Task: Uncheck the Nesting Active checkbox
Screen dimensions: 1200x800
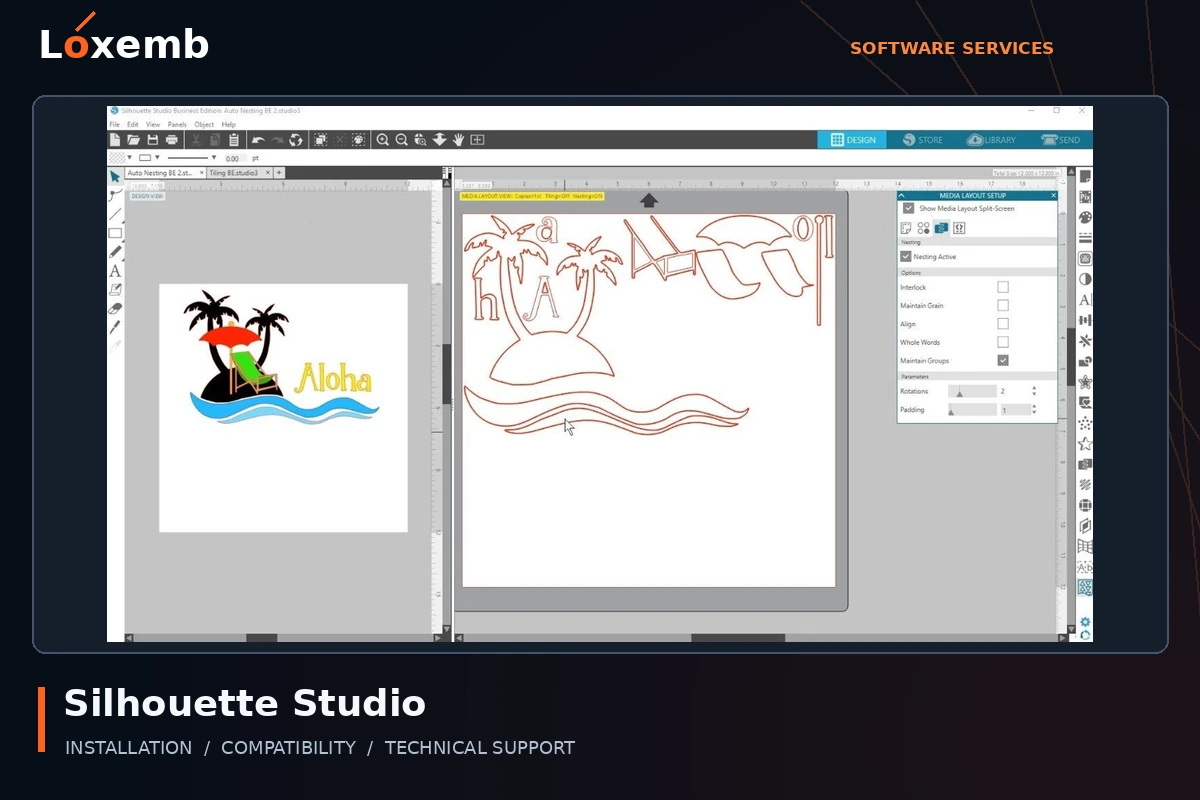Action: (x=905, y=256)
